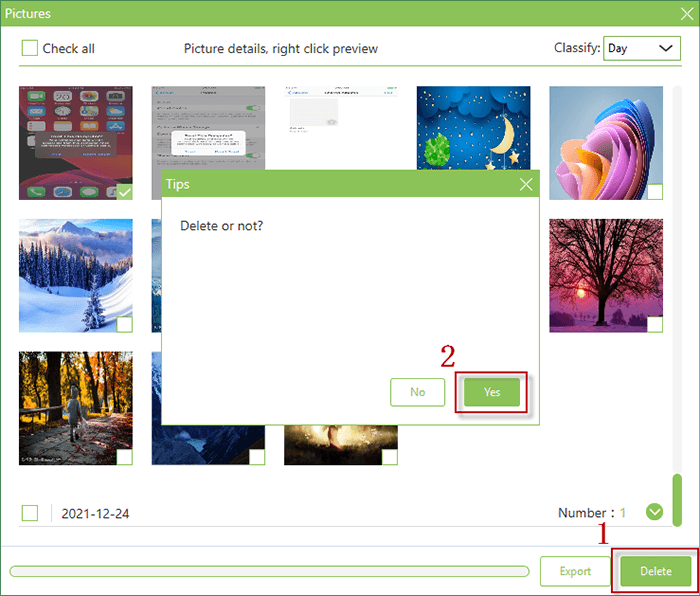Click the Classify dropdown arrow chevron
Screen dimensions: 700x596
click(x=666, y=48)
